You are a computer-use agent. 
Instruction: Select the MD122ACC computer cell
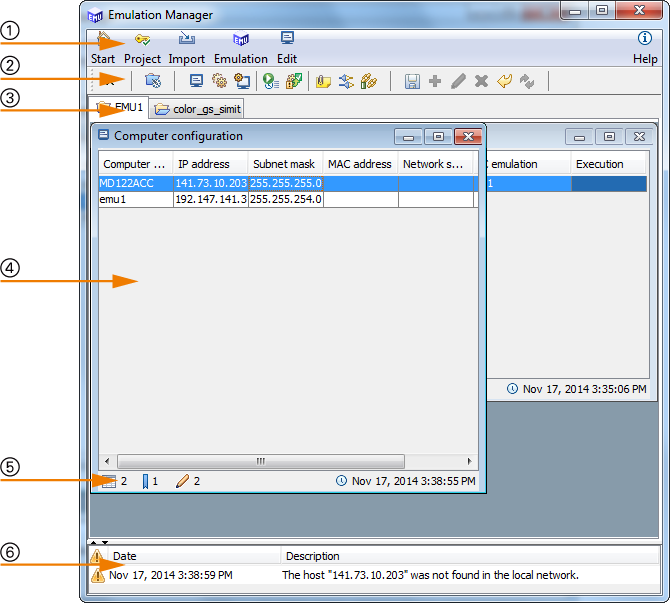pos(136,183)
